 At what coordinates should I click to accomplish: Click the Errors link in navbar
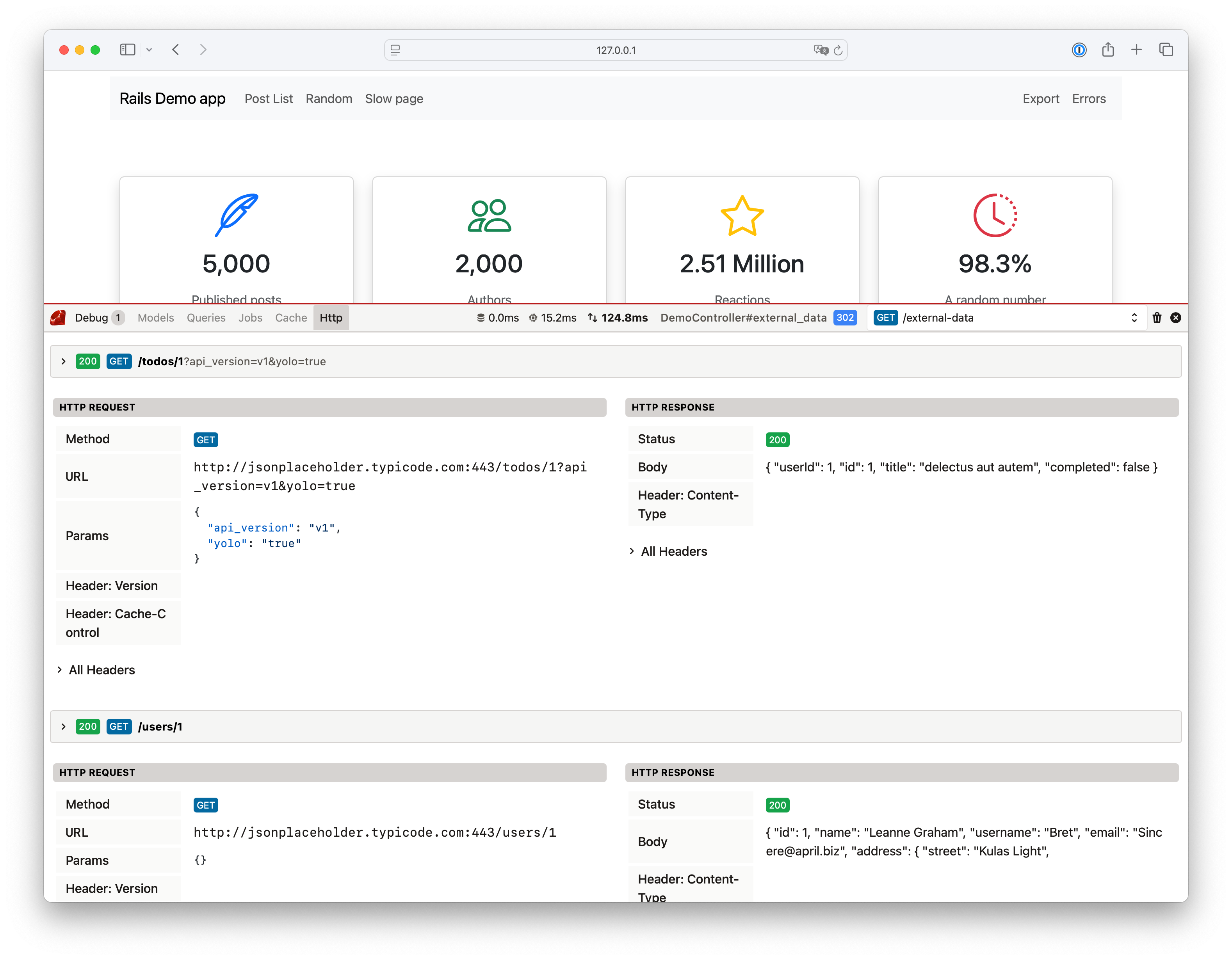(1089, 98)
